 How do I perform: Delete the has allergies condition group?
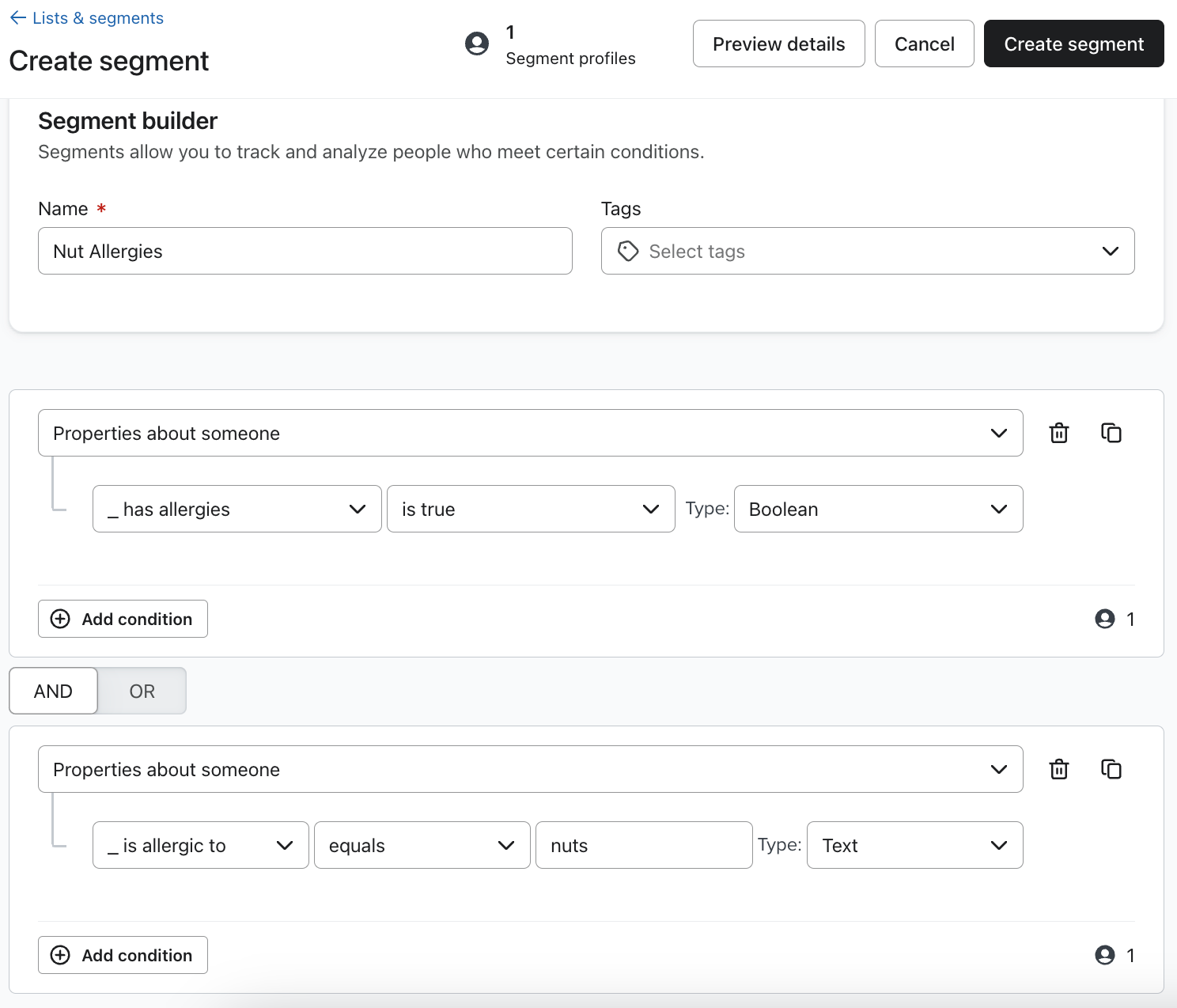pos(1058,433)
